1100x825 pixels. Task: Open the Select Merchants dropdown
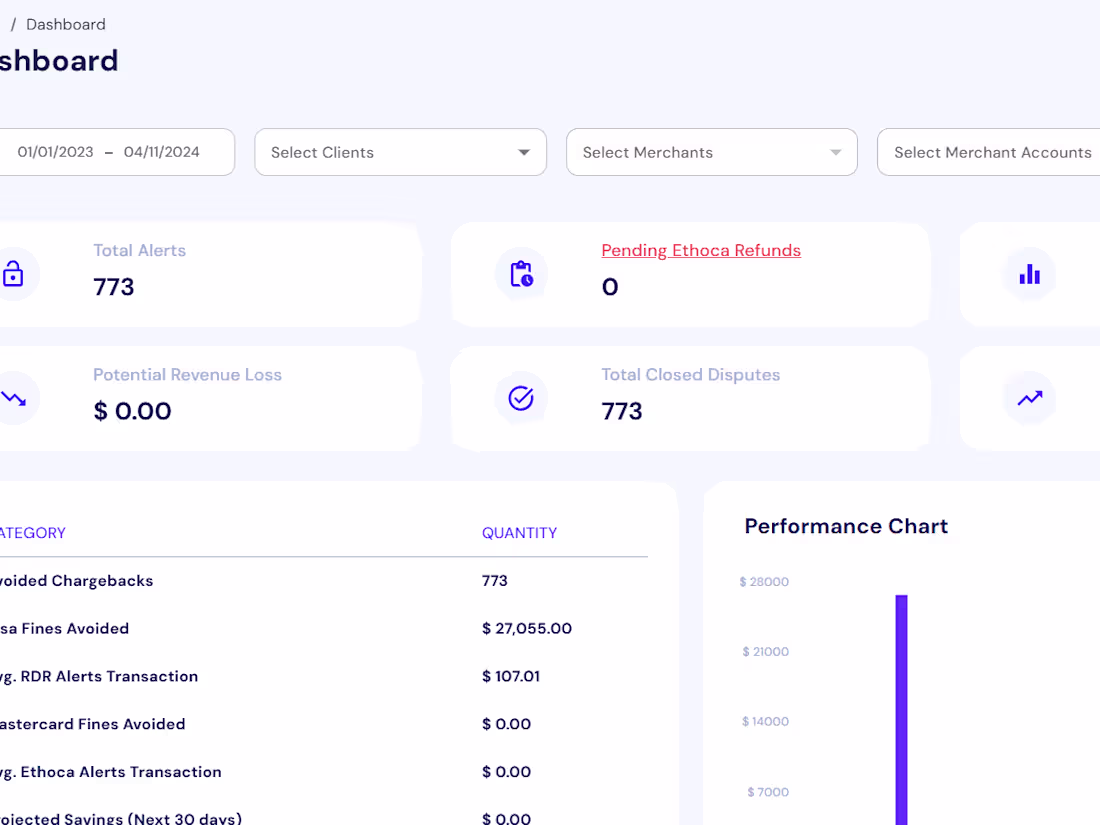711,152
